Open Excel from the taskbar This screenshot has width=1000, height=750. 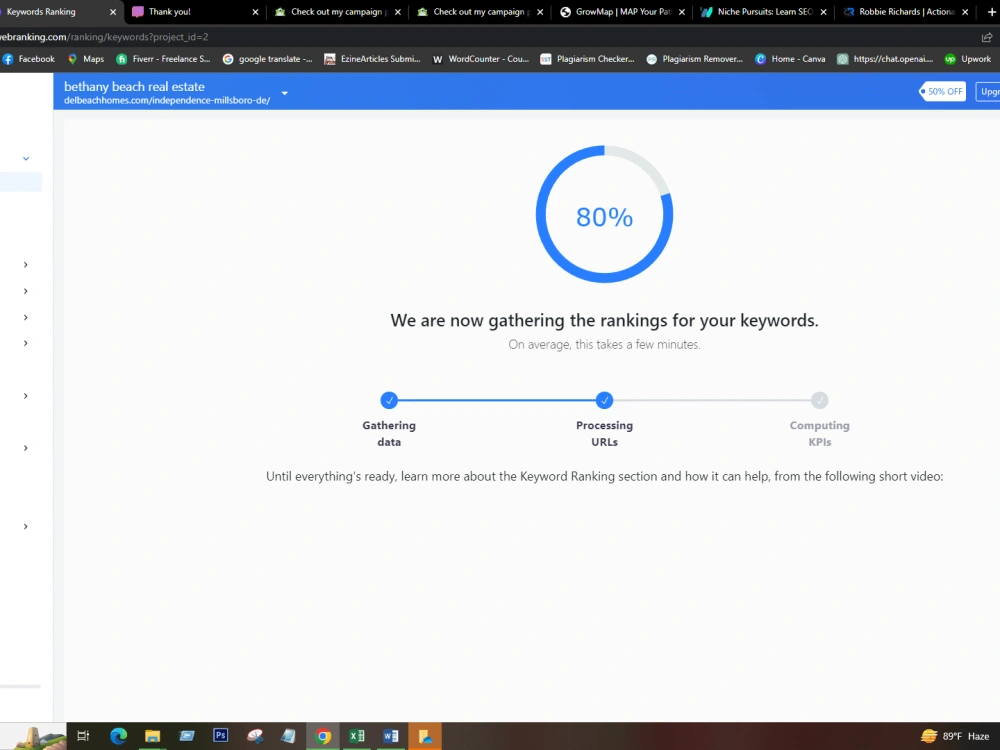pyautogui.click(x=357, y=736)
